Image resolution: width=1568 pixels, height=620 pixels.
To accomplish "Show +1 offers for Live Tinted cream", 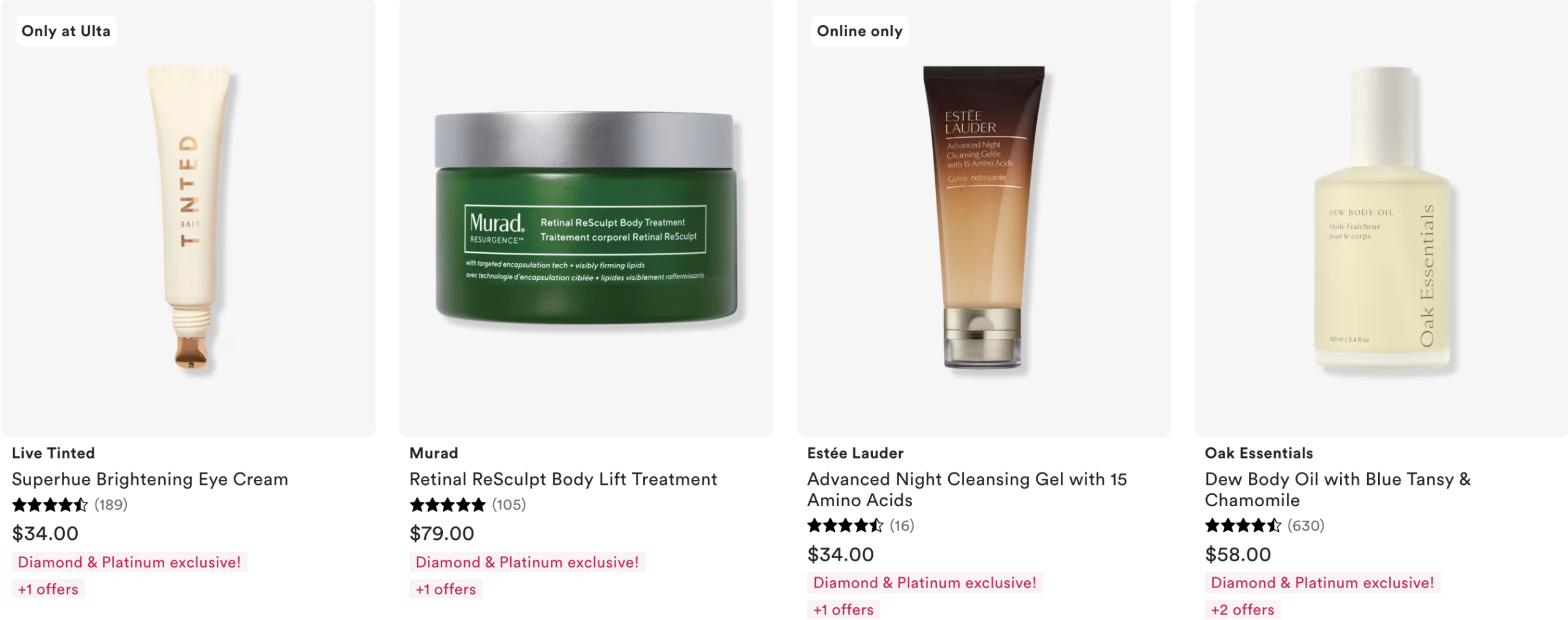I will 48,589.
